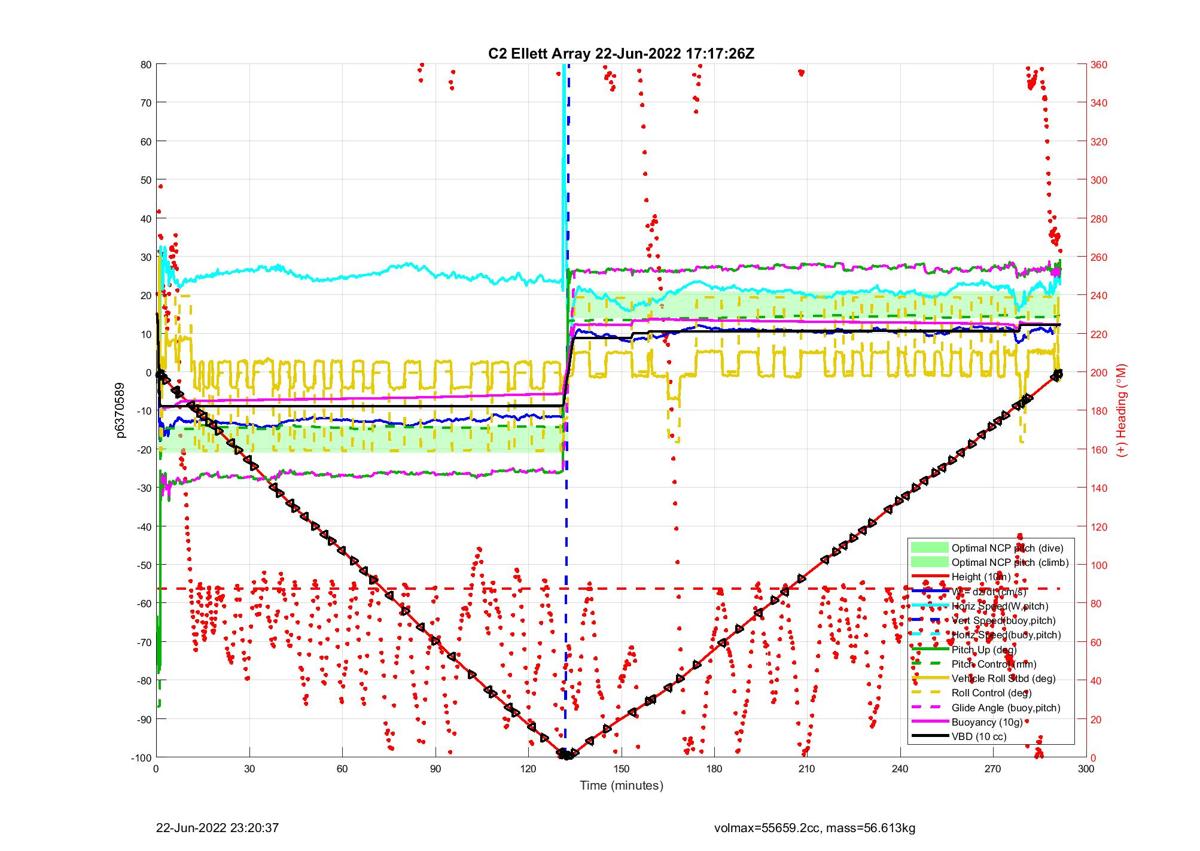This screenshot has height=851, width=1200.
Task: Select legend entry 'Vehicle Roll Stbd (deg)'
Action: tap(1004, 678)
